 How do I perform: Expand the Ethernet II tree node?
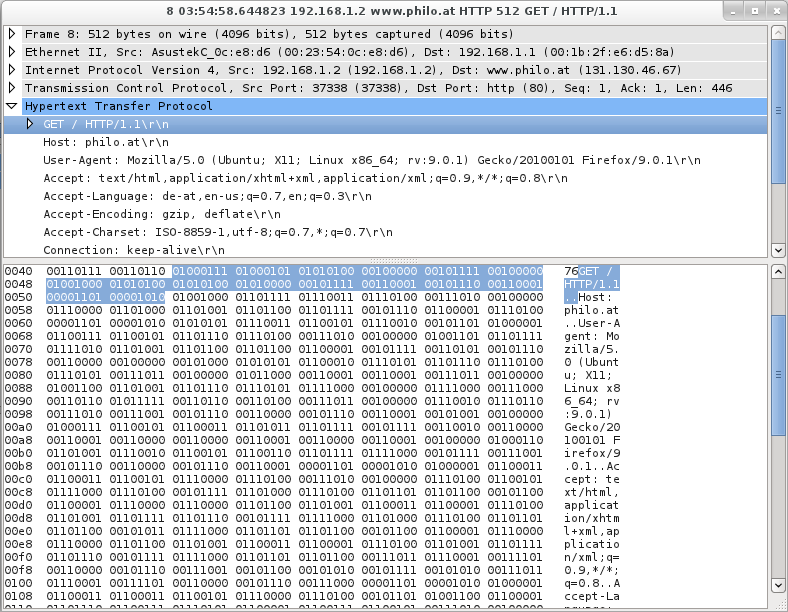(x=12, y=52)
